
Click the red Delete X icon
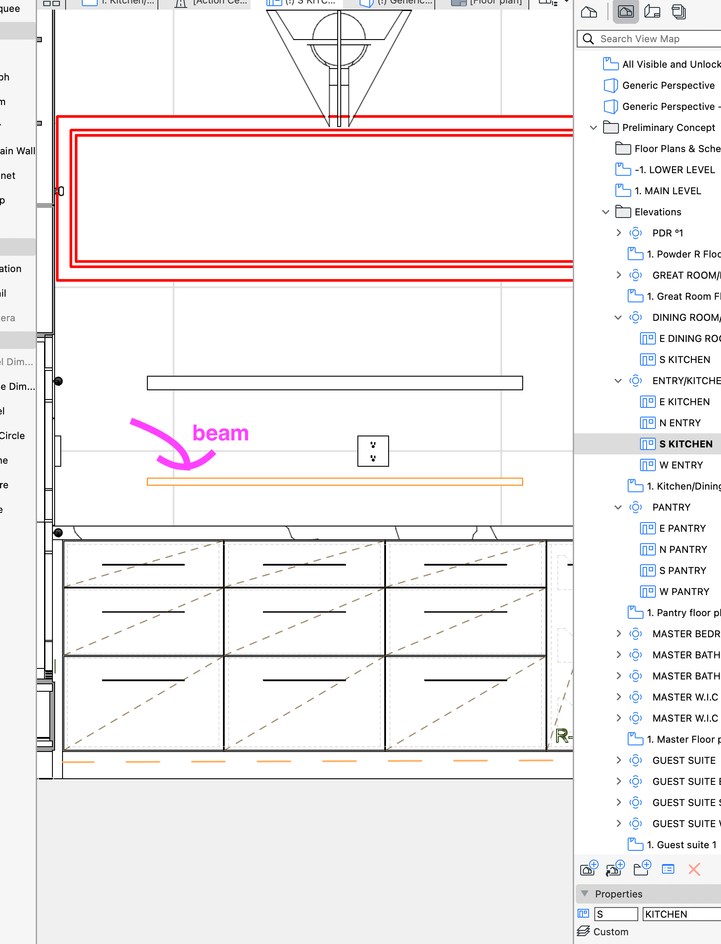pos(694,869)
